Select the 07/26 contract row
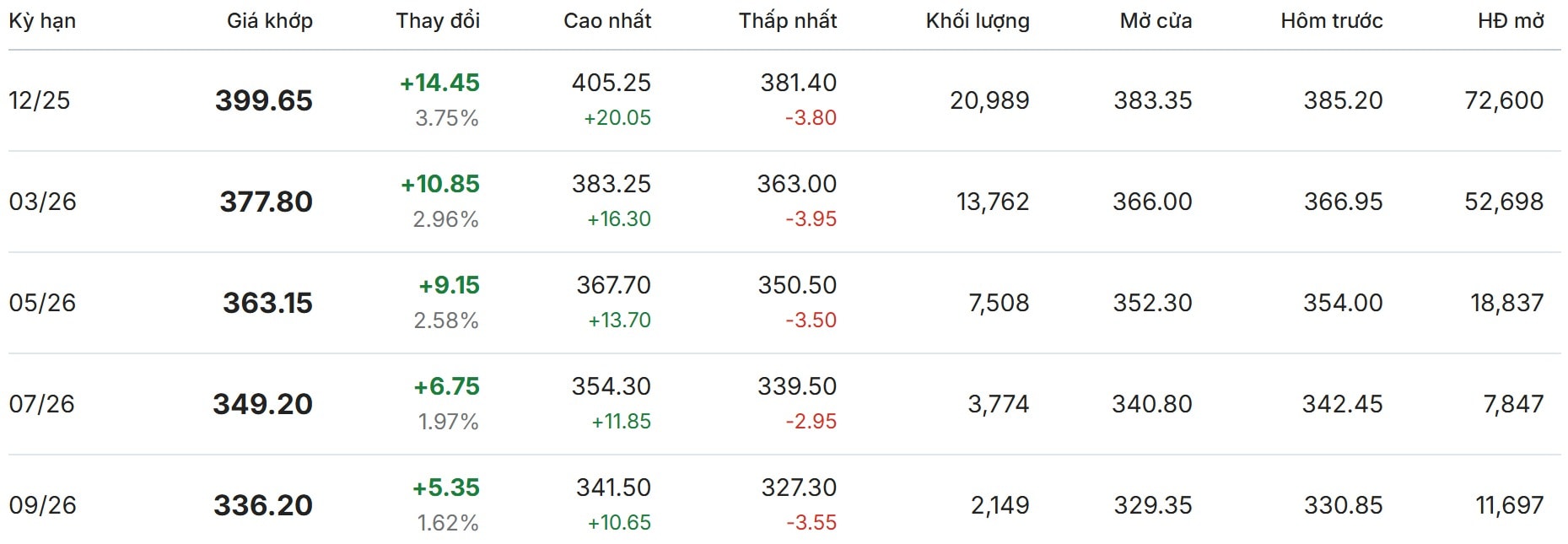The width and height of the screenshot is (1568, 544). 41,404
